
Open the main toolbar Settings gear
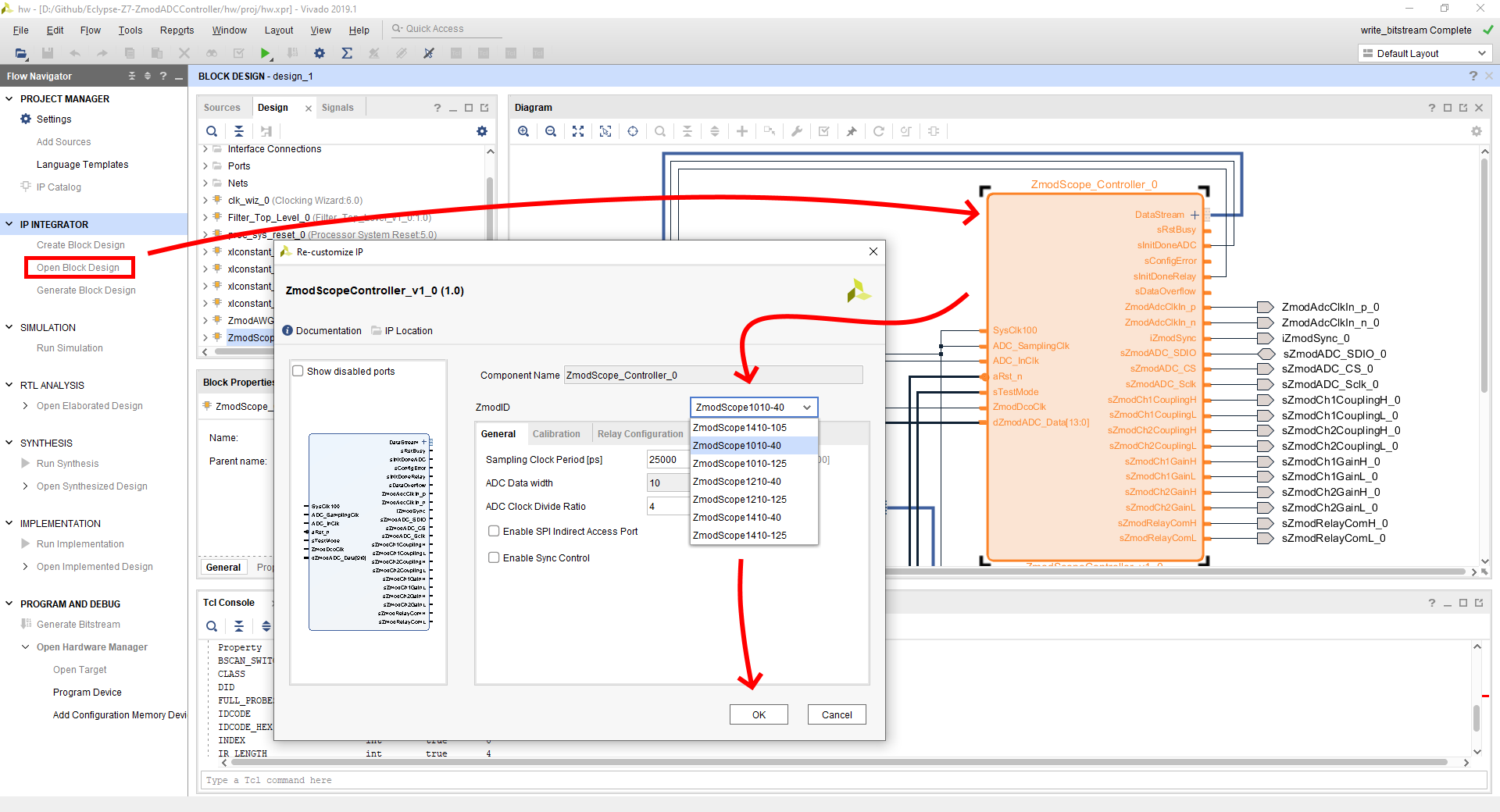pyautogui.click(x=320, y=53)
